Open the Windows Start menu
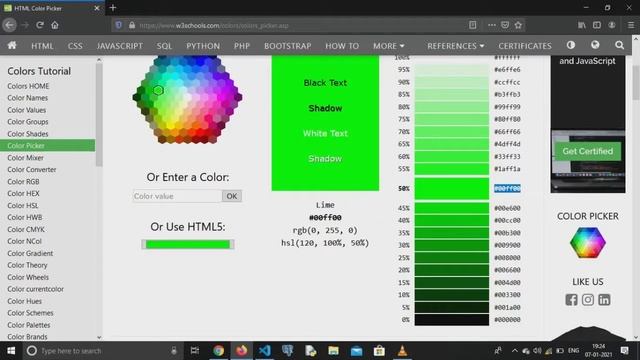The height and width of the screenshot is (360, 640). click(11, 351)
